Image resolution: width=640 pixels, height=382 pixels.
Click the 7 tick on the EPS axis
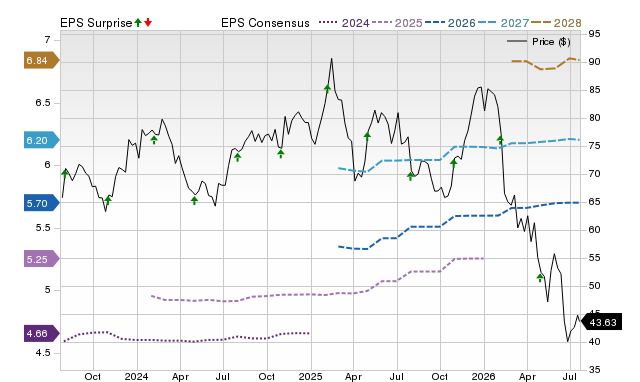(48, 40)
